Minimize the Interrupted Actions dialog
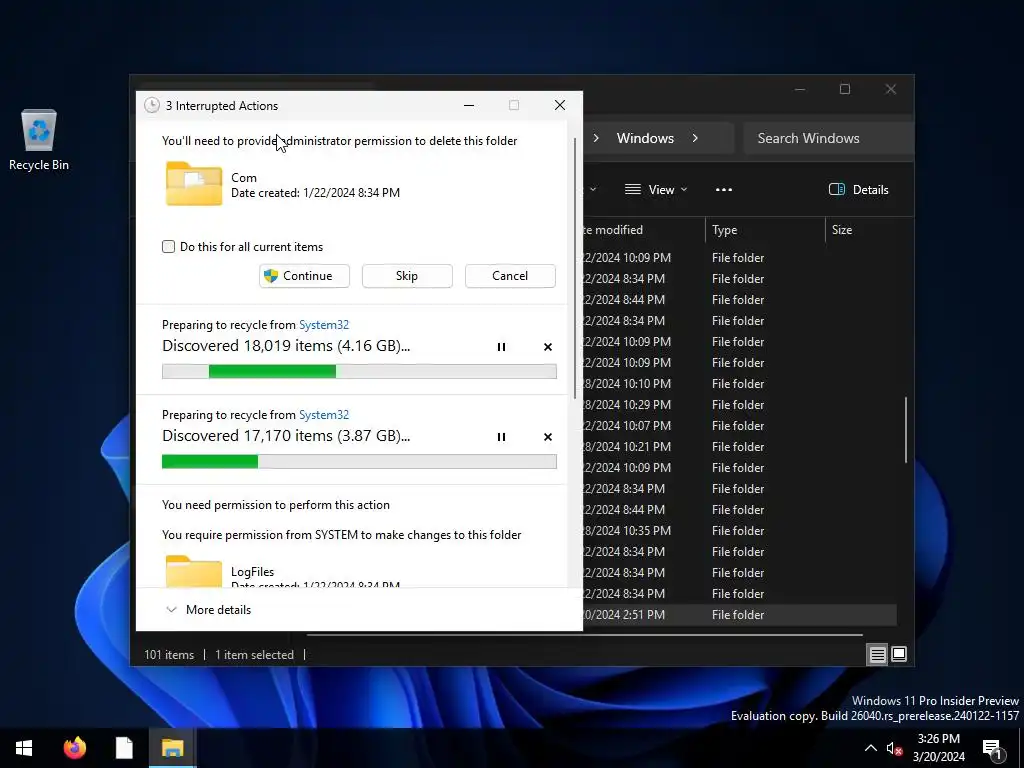Viewport: 1024px width, 768px height. coord(469,105)
